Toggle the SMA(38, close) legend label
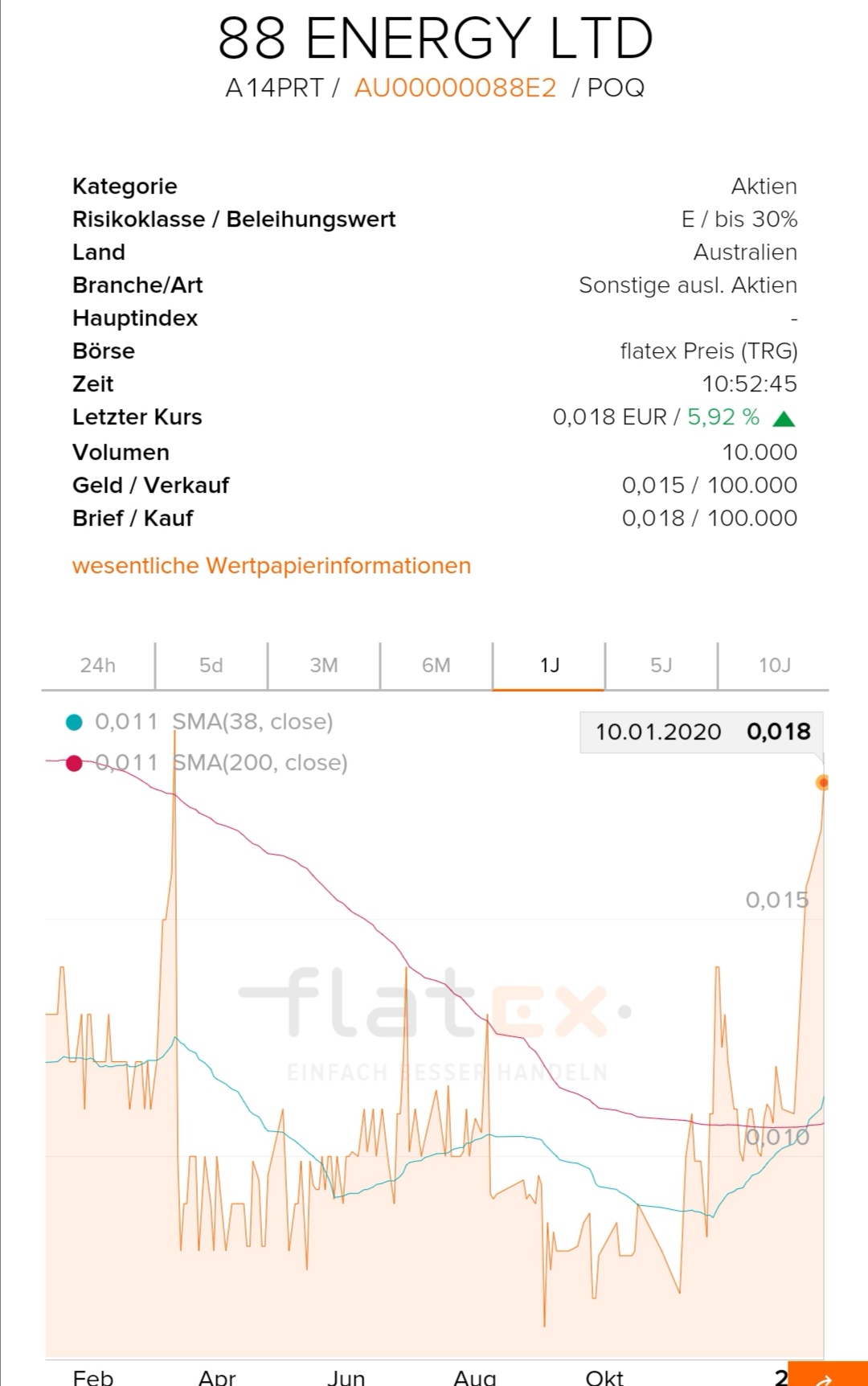 [252, 722]
